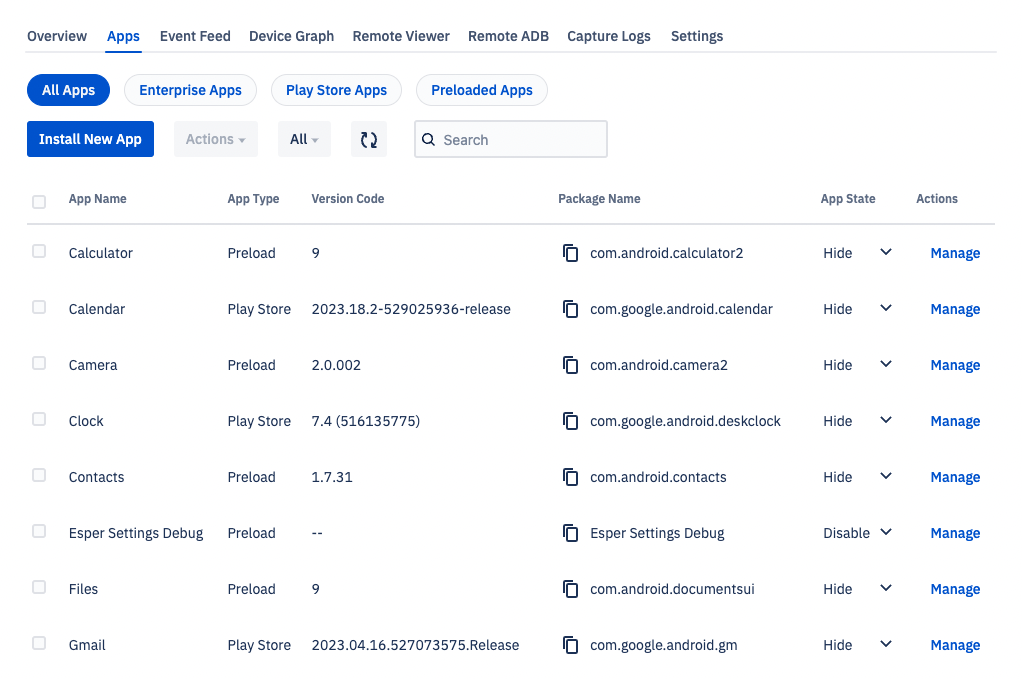Copy the com.android.calculator2 package name
This screenshot has height=679, width=1022.
[571, 253]
